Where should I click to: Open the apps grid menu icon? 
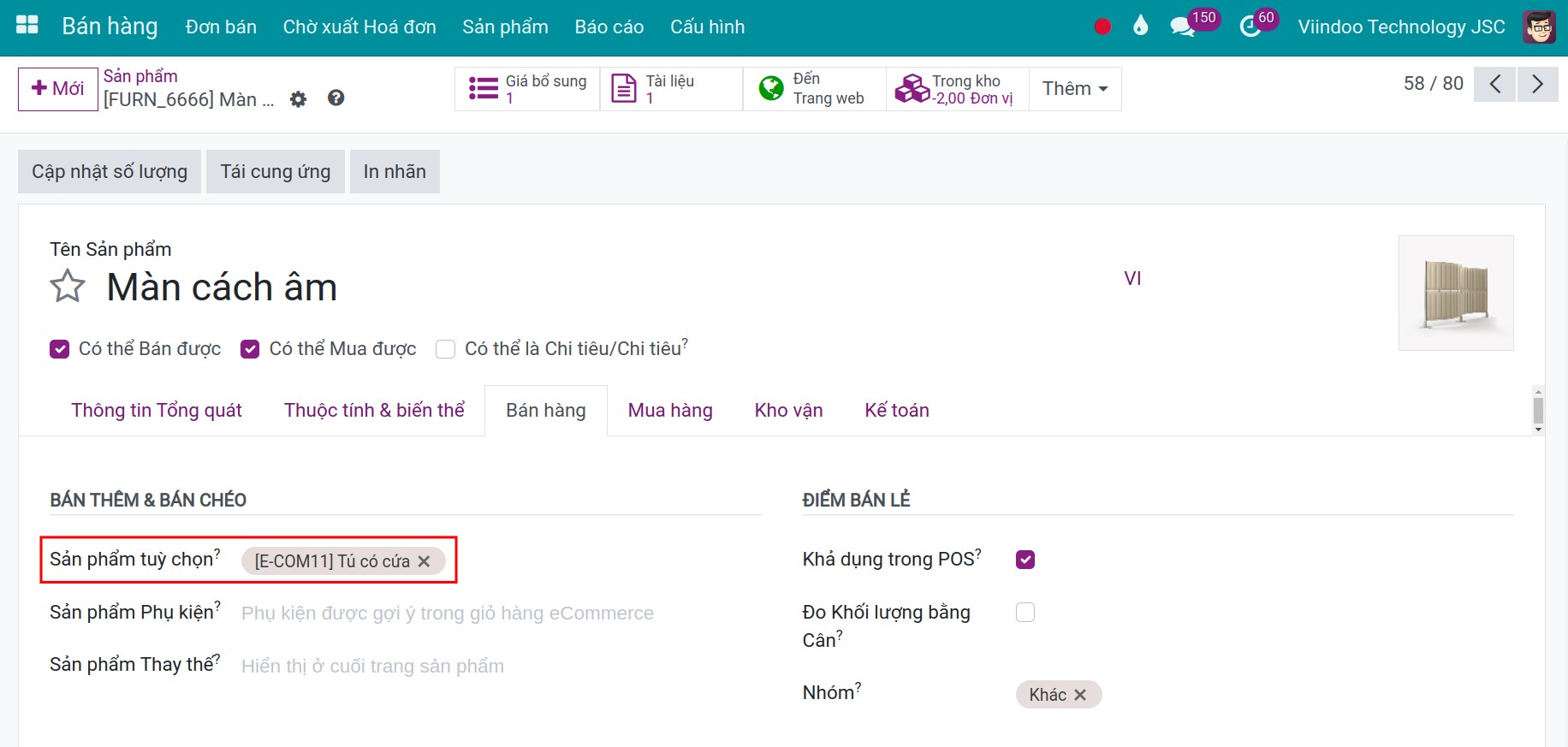[x=27, y=25]
